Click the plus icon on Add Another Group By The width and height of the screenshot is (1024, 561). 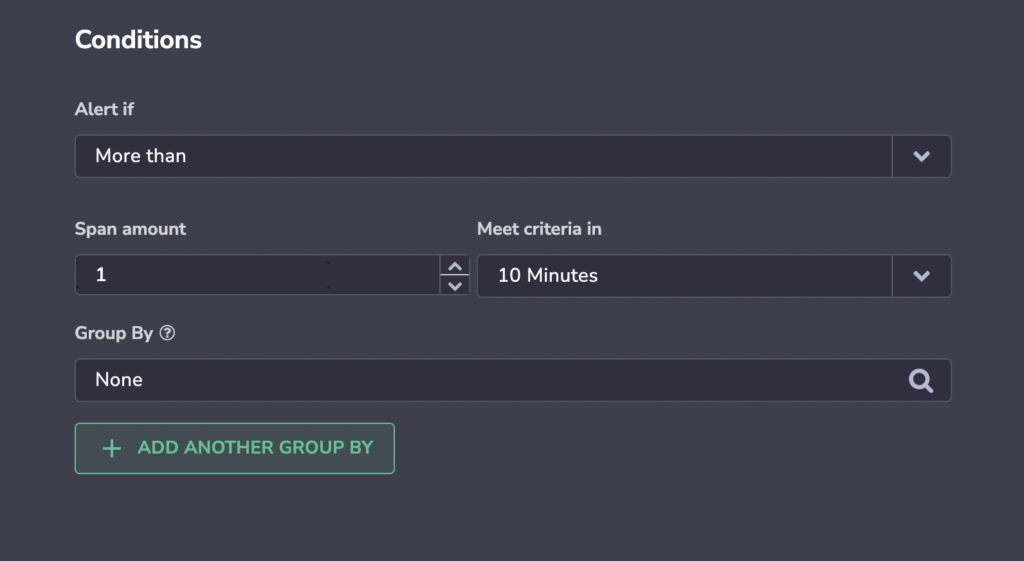point(112,448)
